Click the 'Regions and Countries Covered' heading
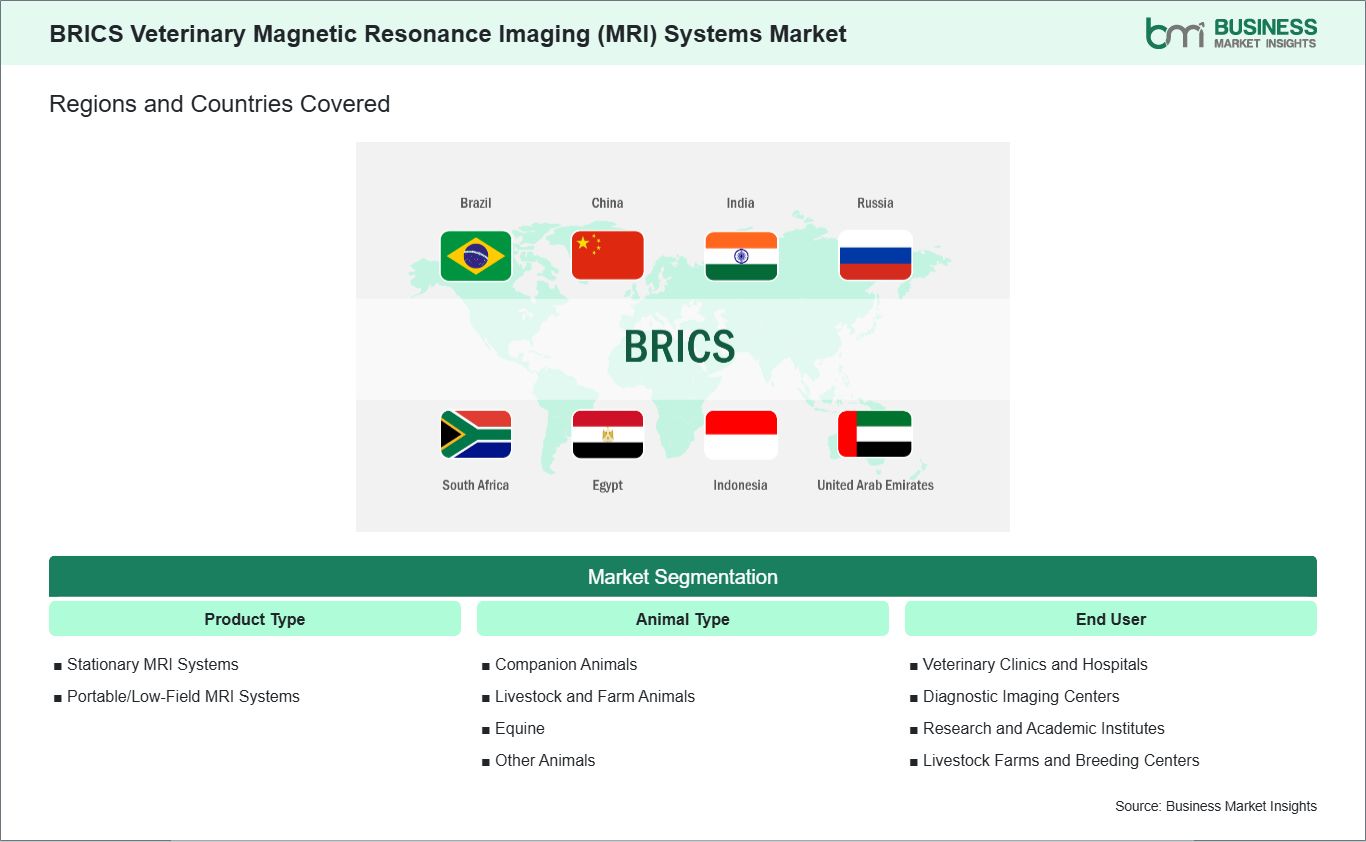The height and width of the screenshot is (842, 1366). click(x=219, y=104)
